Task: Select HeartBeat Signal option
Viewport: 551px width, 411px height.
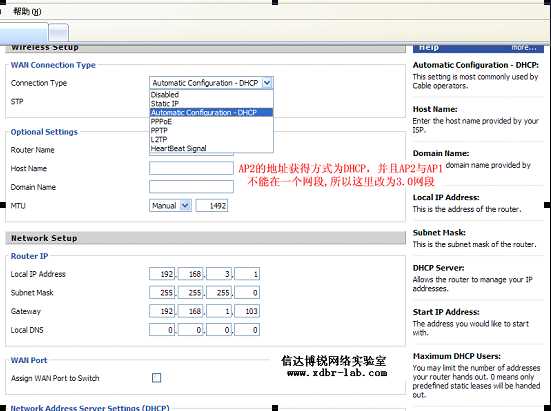Action: click(211, 148)
